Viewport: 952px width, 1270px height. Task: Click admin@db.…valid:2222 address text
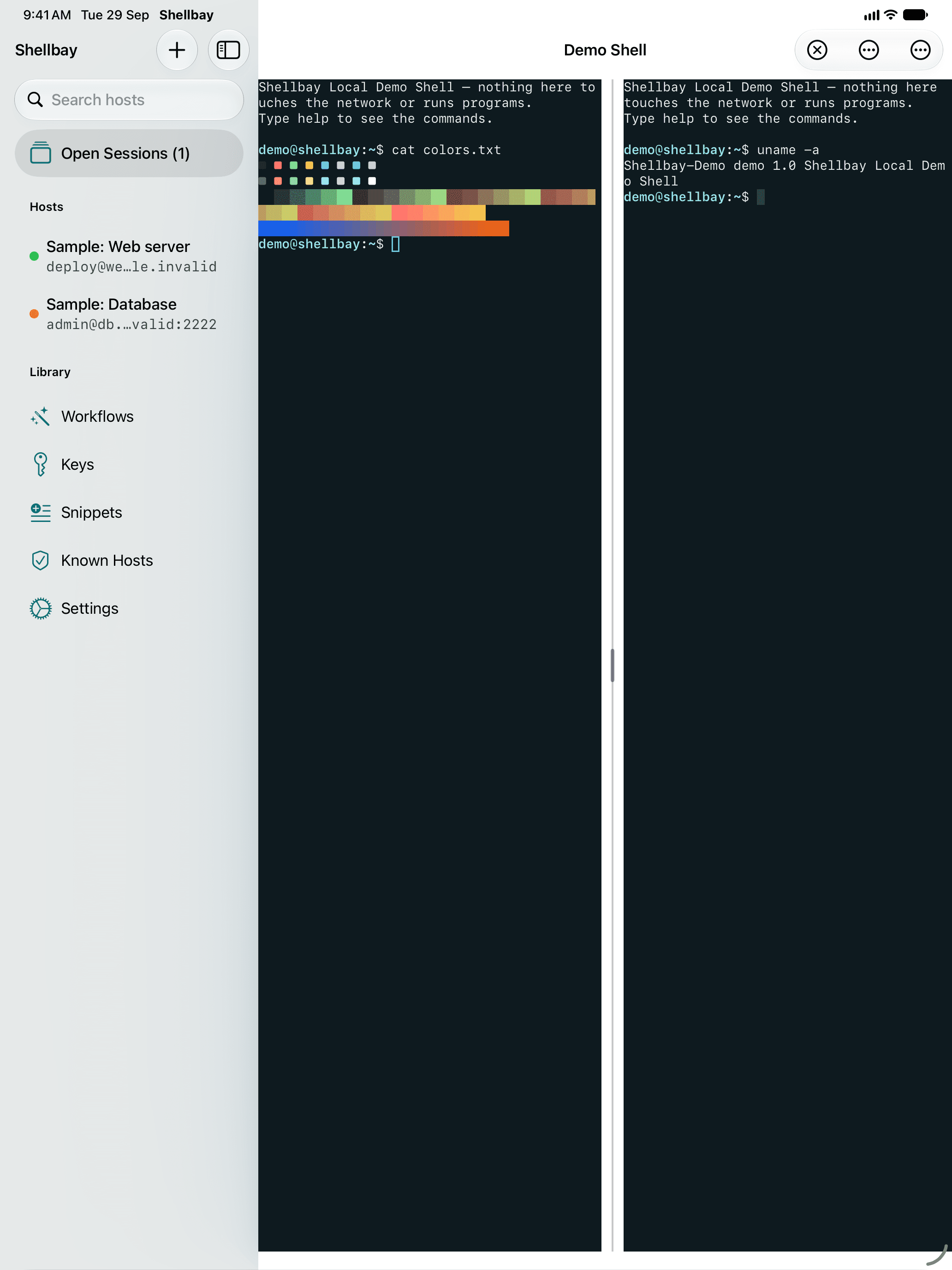pyautogui.click(x=131, y=325)
